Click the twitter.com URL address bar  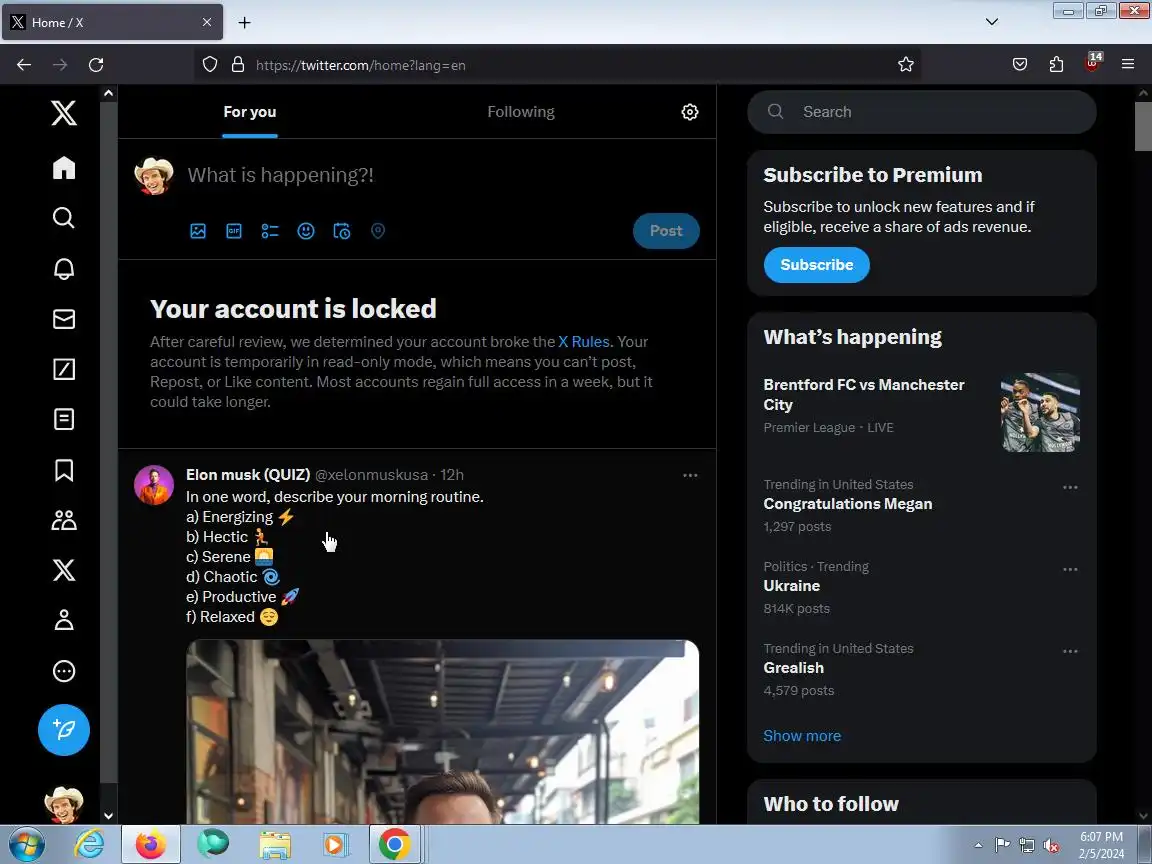pyautogui.click(x=558, y=65)
